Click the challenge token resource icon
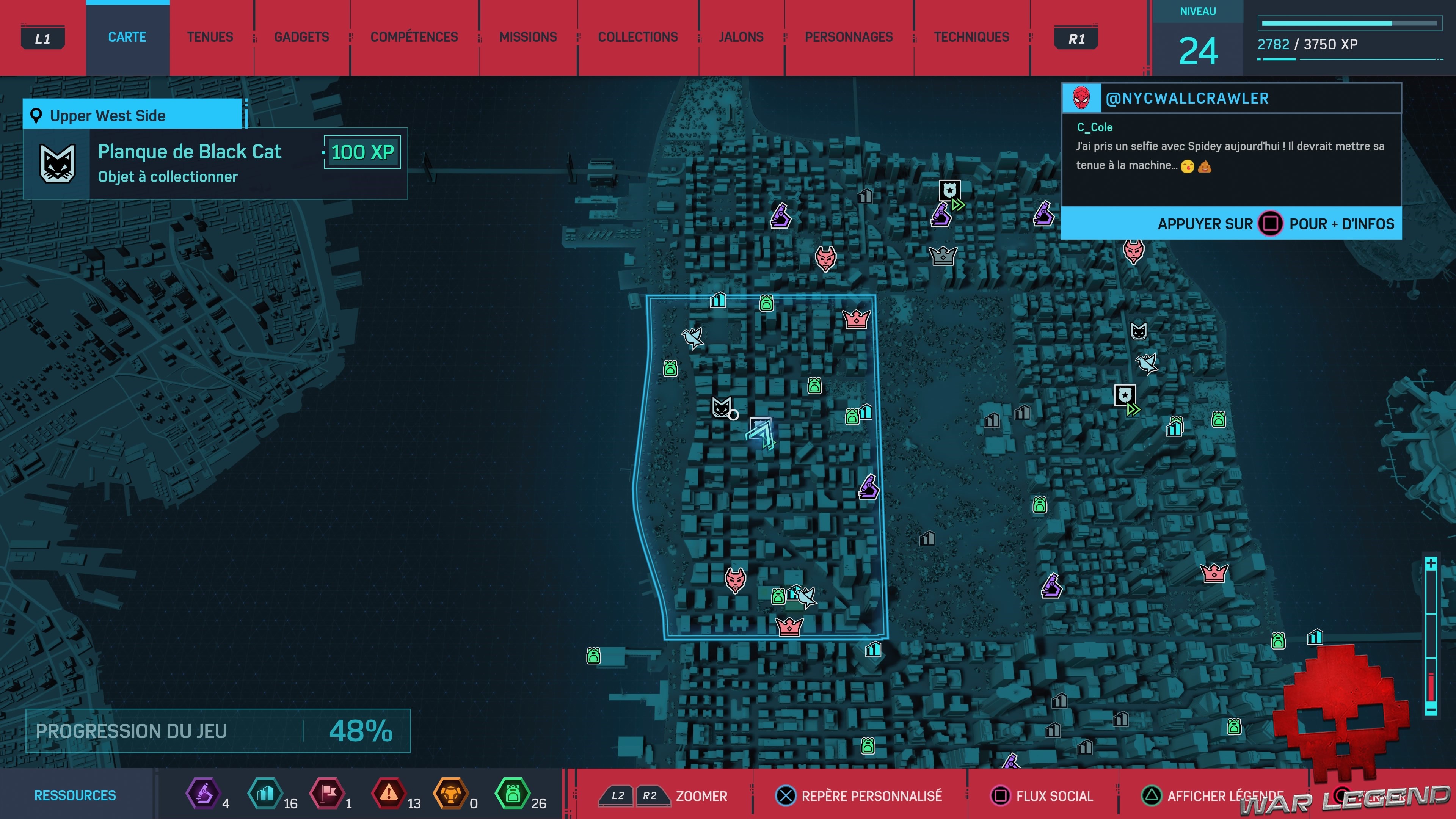 point(450,794)
